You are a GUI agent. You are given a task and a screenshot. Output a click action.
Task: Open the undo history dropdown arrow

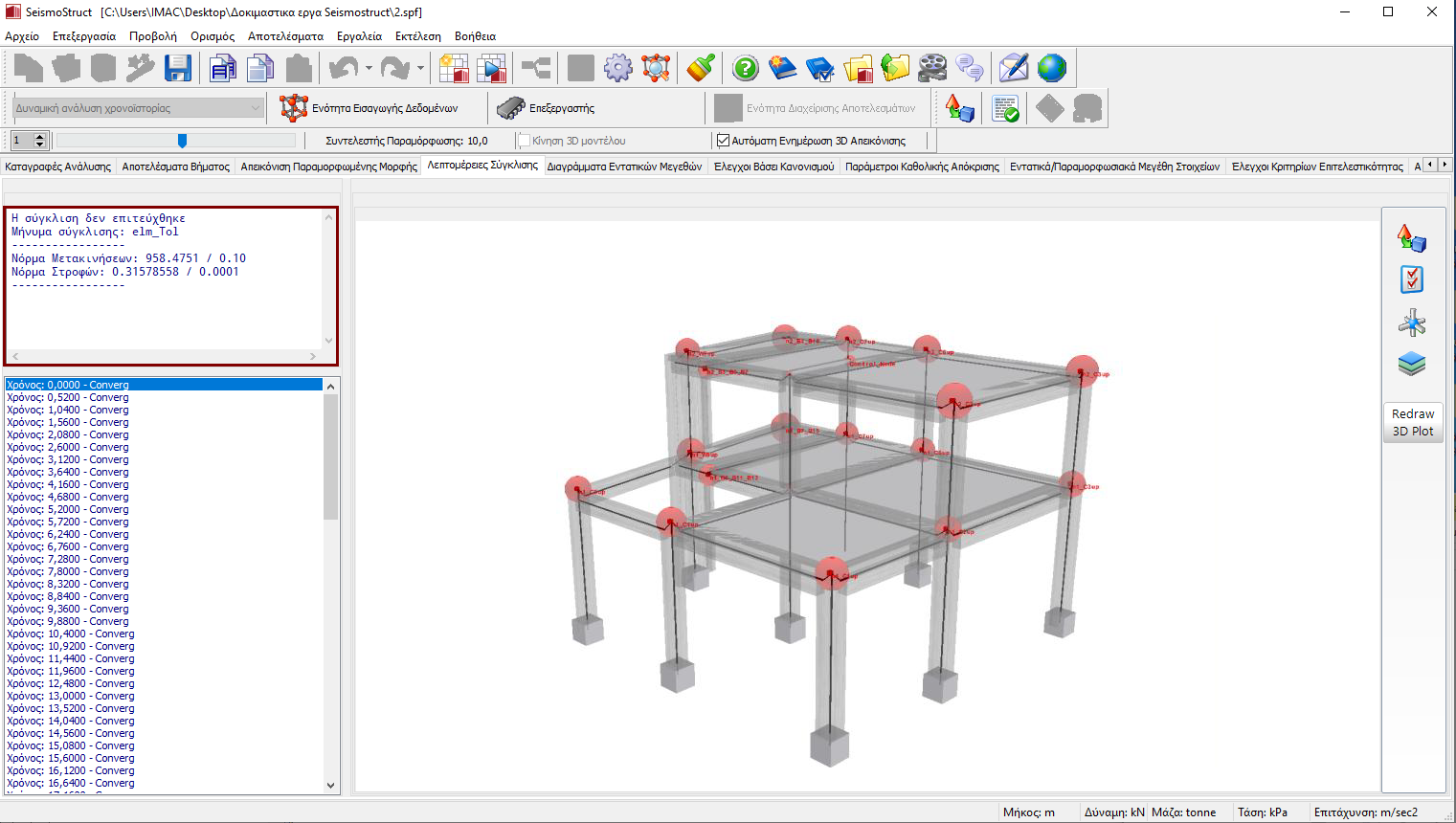(369, 68)
